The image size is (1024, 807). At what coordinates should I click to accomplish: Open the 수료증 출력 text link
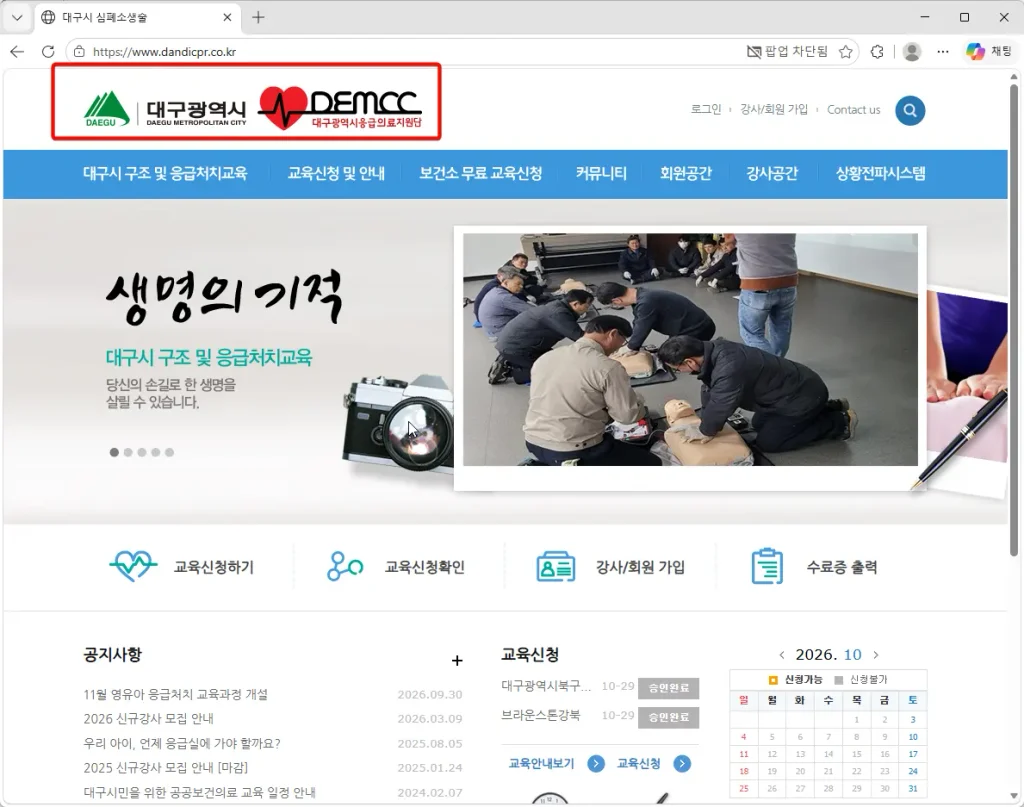tap(842, 567)
